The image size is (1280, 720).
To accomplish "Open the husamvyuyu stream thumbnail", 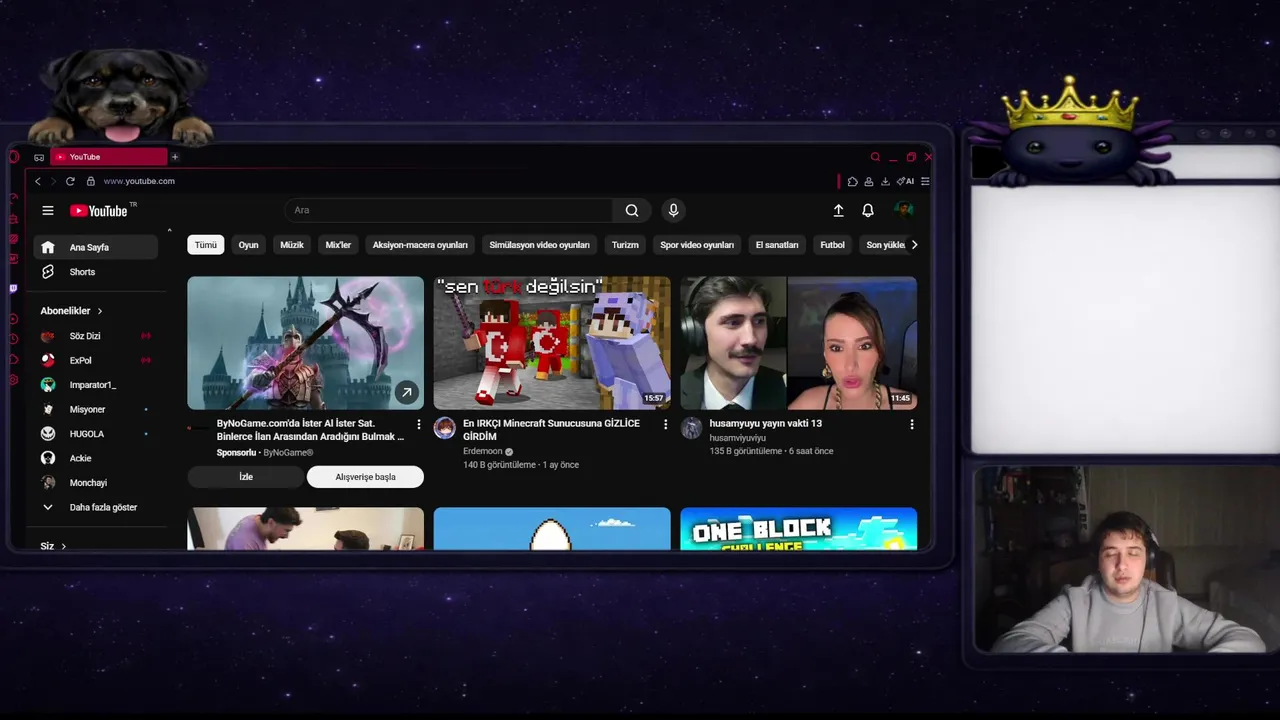I will 798,343.
